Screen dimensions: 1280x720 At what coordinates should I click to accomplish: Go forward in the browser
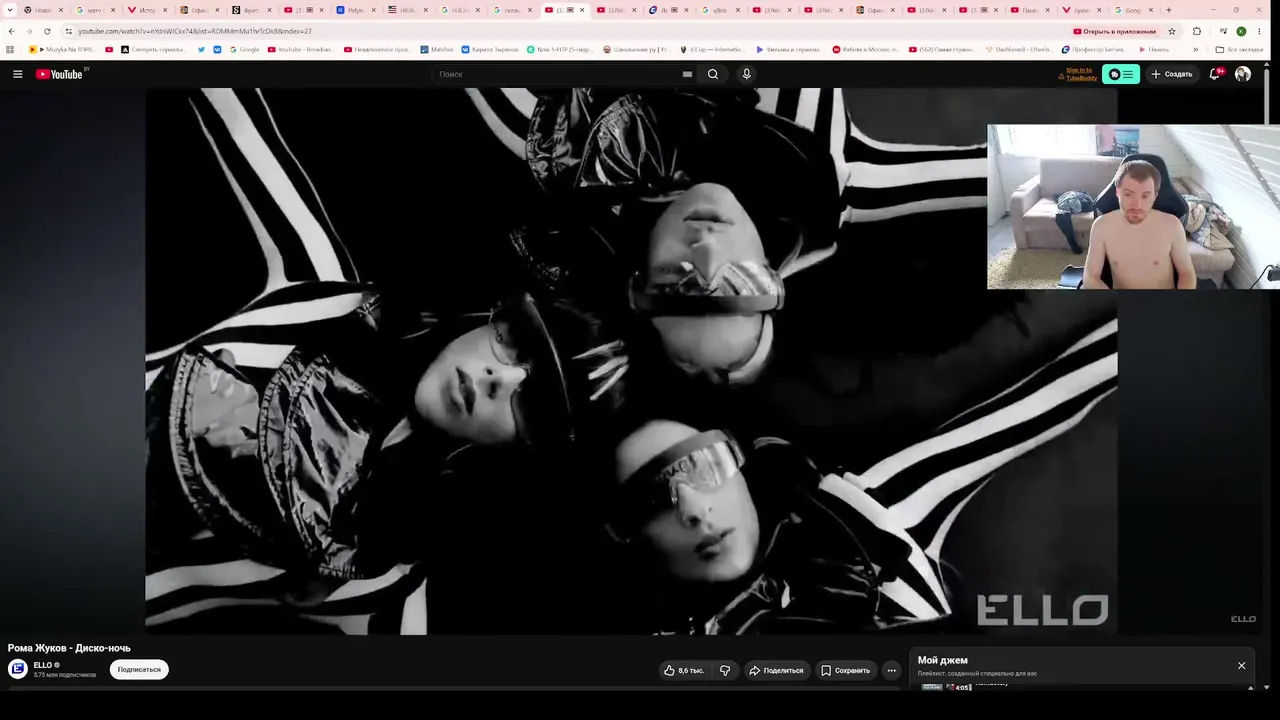pyautogui.click(x=29, y=31)
